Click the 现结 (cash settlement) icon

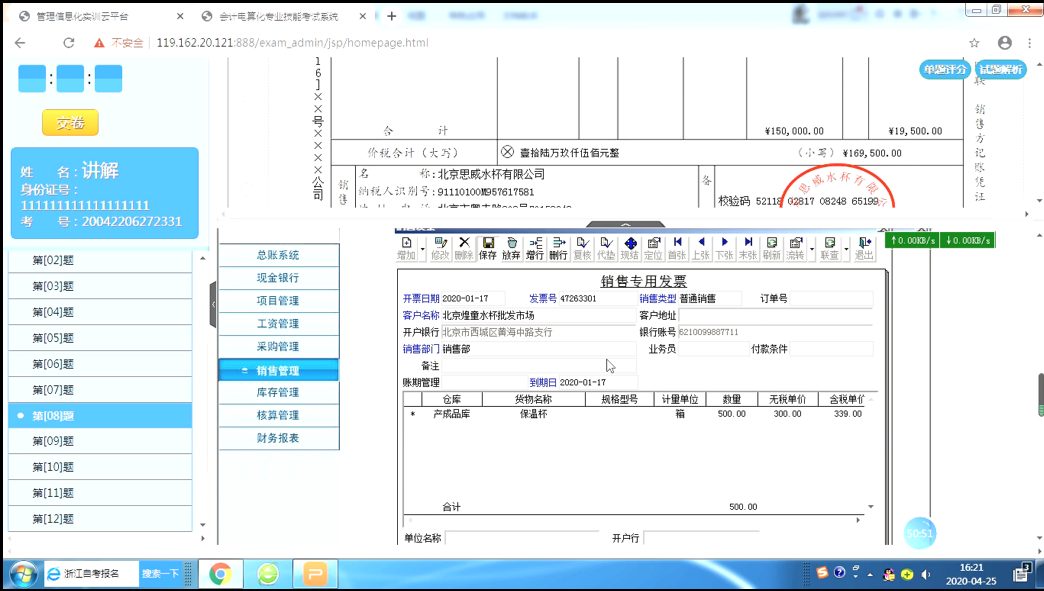click(x=630, y=248)
